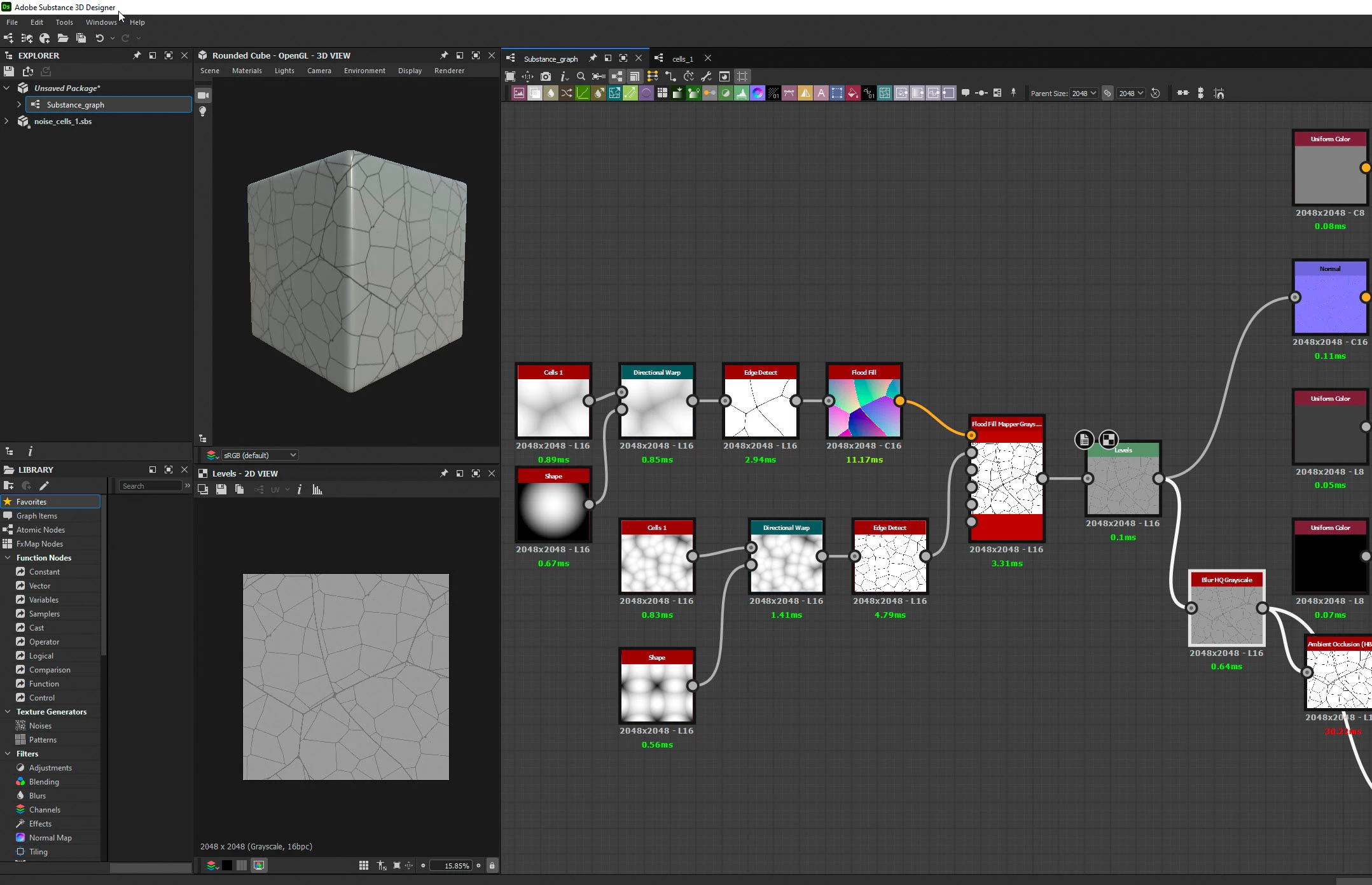The height and width of the screenshot is (885, 1372).
Task: Open the Materials menu in 3D view
Action: tap(247, 71)
